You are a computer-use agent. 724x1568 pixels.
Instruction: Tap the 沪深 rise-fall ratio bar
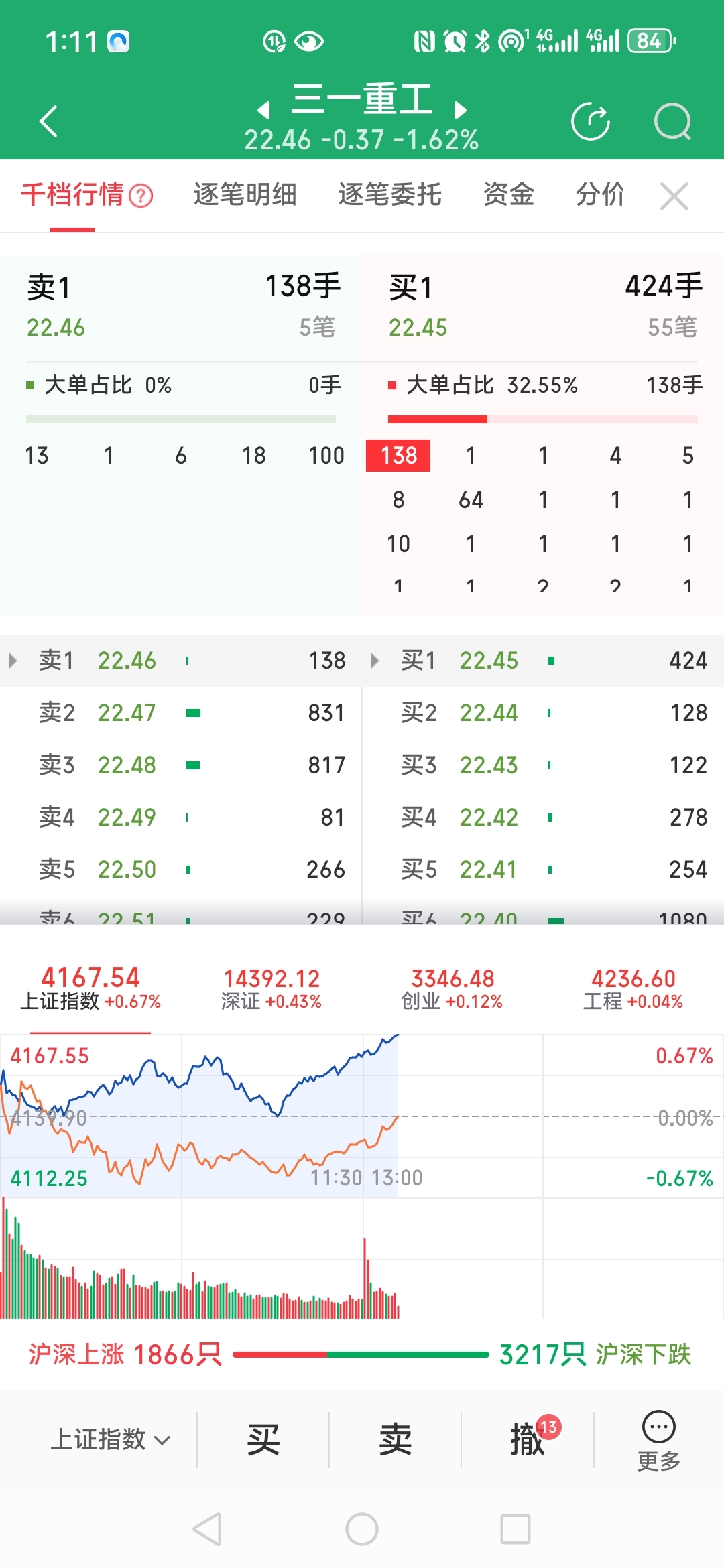[361, 1354]
